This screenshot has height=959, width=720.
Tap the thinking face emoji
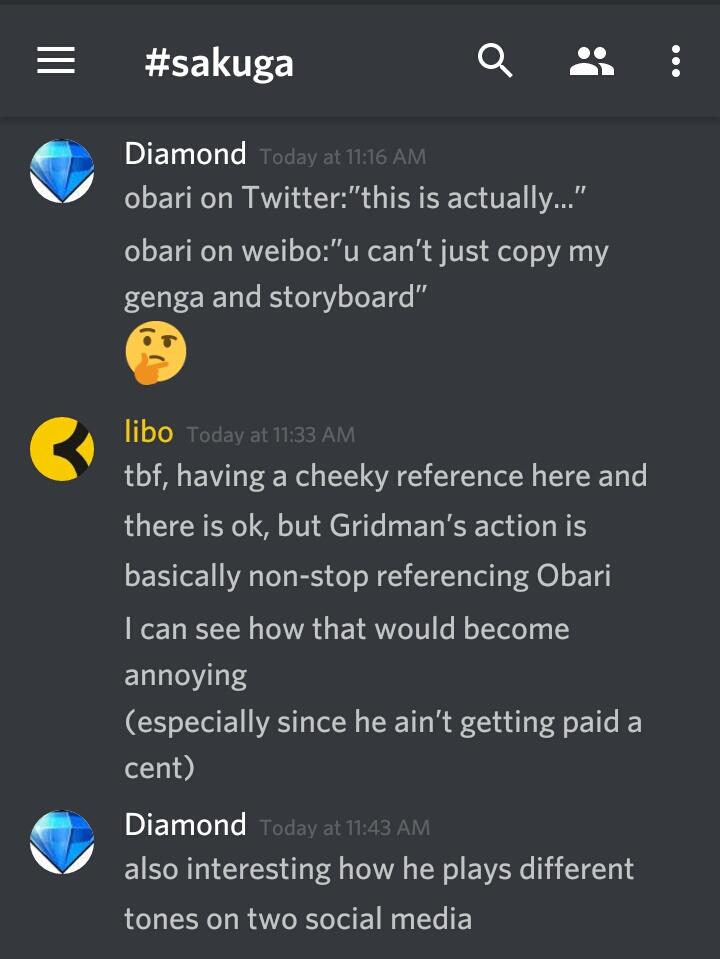[x=155, y=353]
